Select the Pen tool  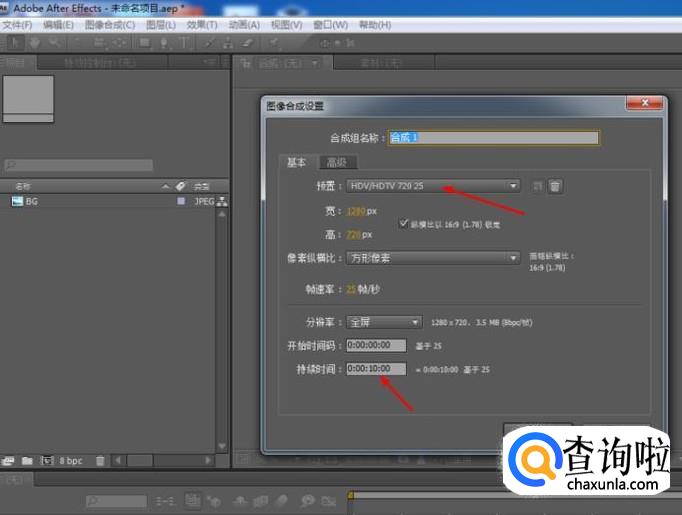[164, 43]
